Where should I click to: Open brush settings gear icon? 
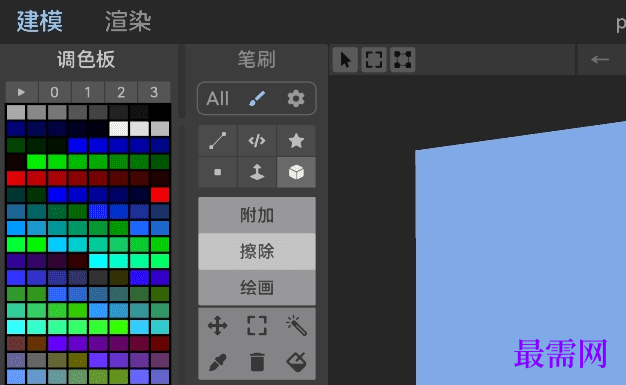296,98
